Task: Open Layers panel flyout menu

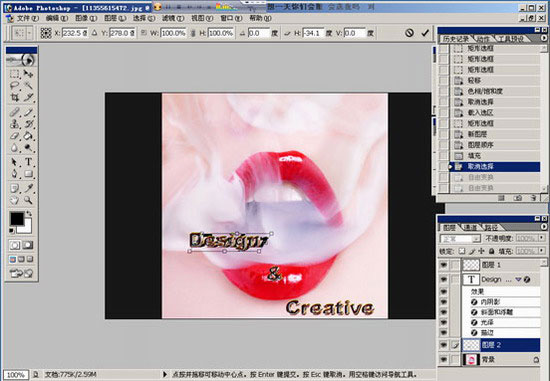Action: point(544,227)
